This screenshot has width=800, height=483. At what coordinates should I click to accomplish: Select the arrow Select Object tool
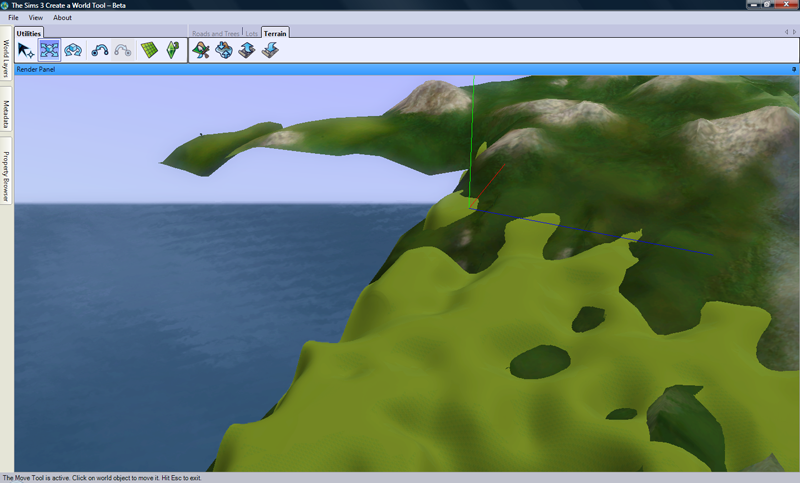coord(26,50)
